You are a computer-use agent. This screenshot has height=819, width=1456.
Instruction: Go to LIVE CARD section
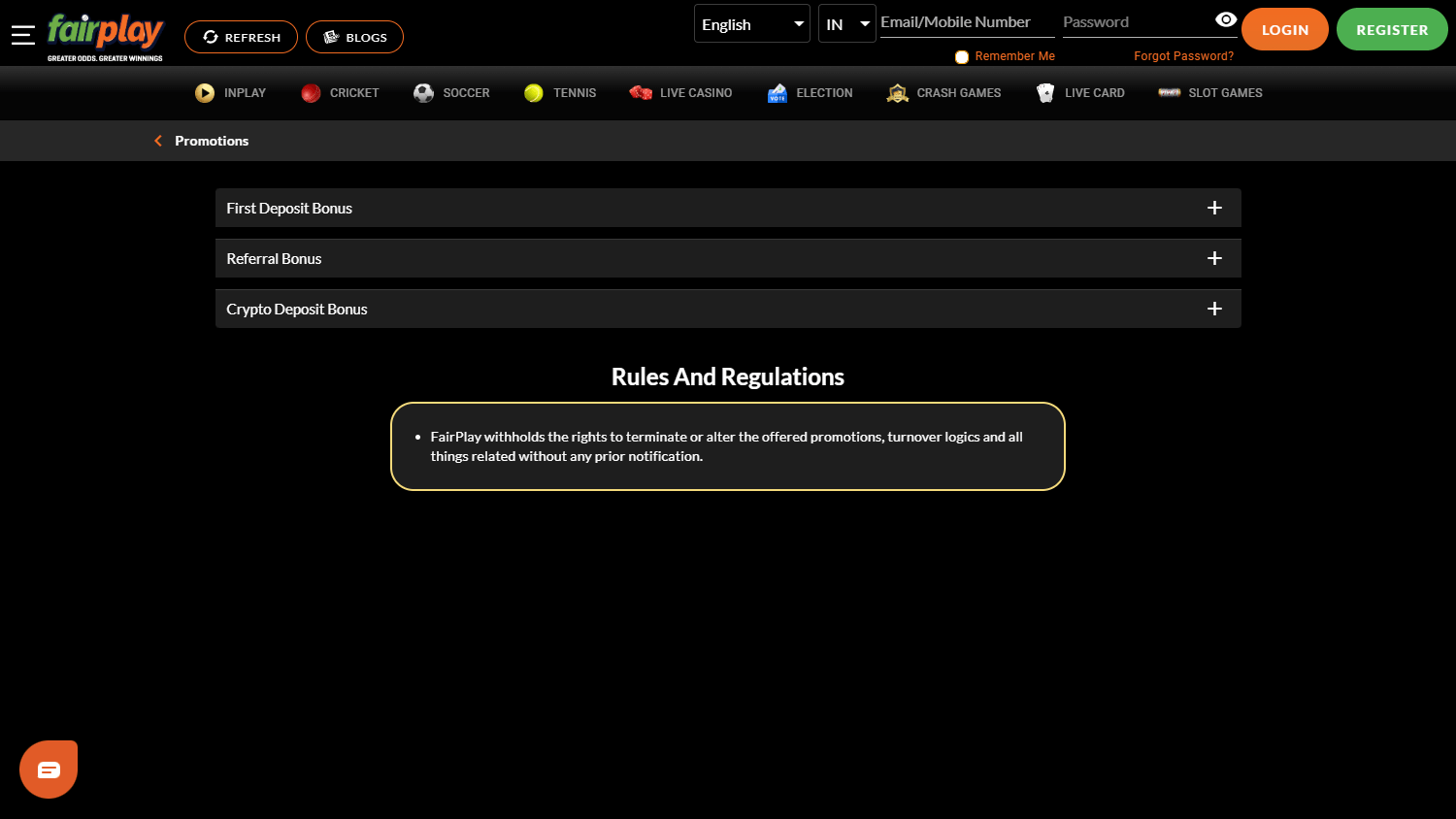point(1095,93)
